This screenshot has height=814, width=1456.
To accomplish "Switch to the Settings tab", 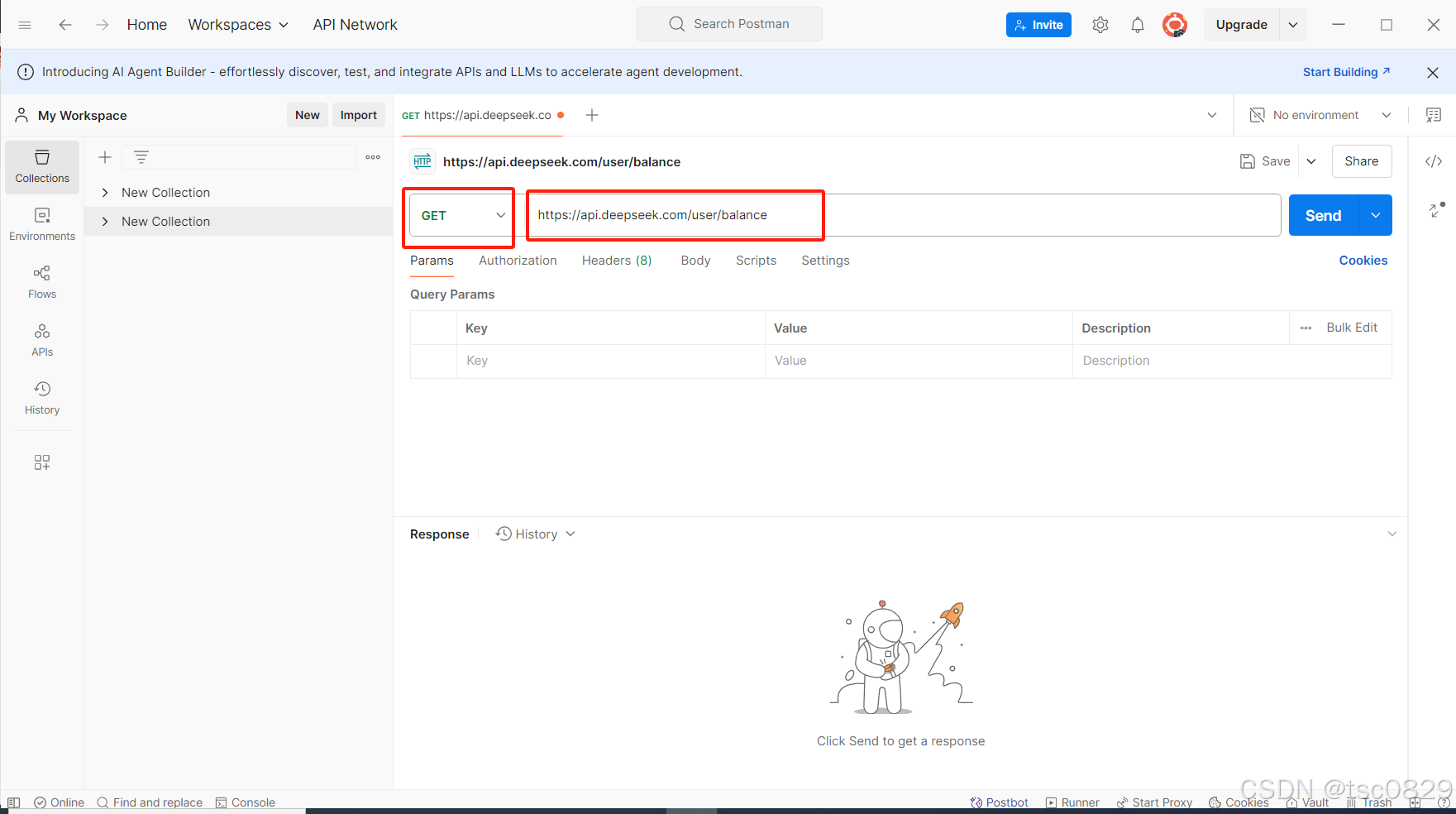I will tap(825, 261).
